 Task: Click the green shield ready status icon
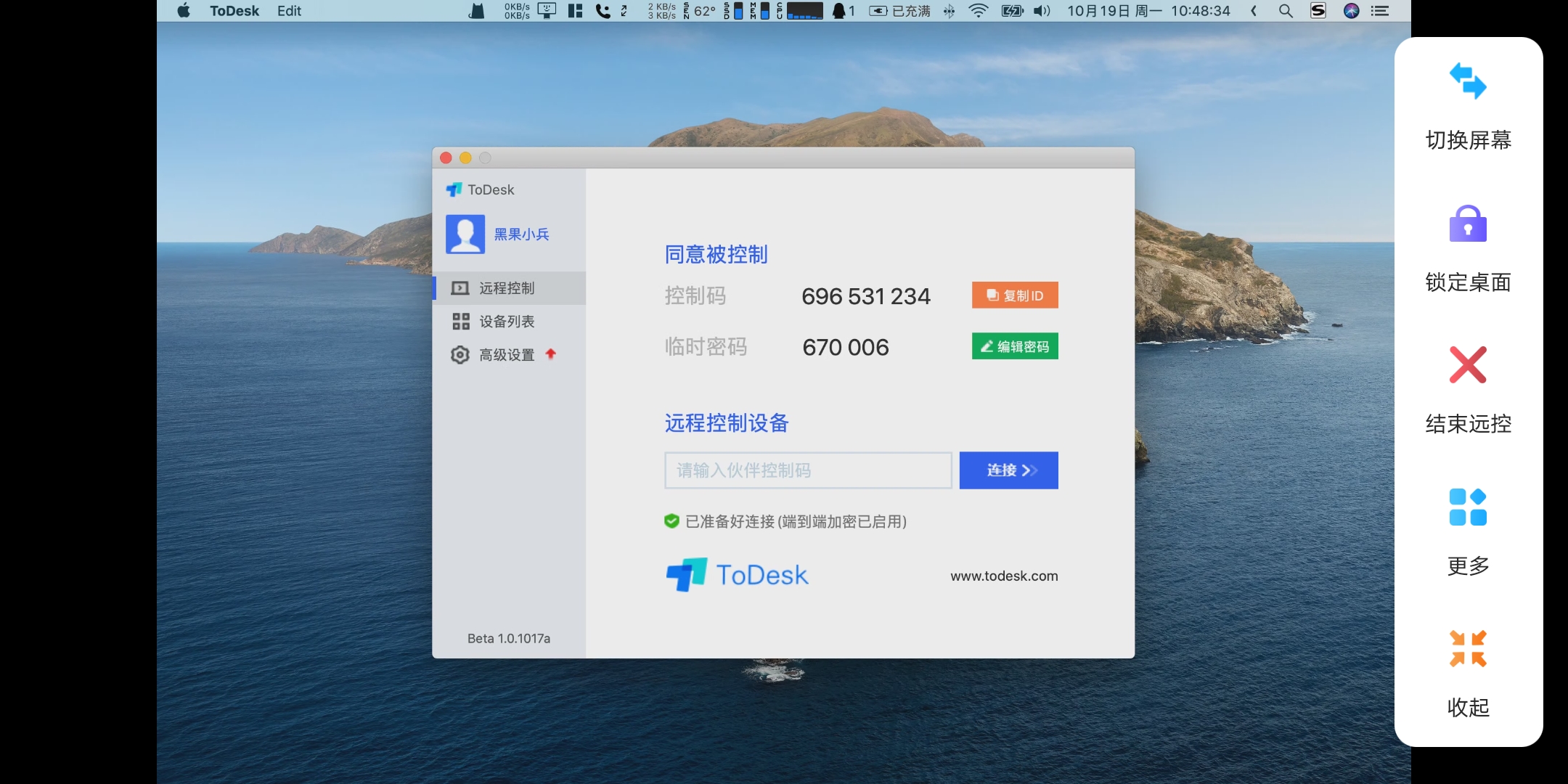pyautogui.click(x=671, y=521)
